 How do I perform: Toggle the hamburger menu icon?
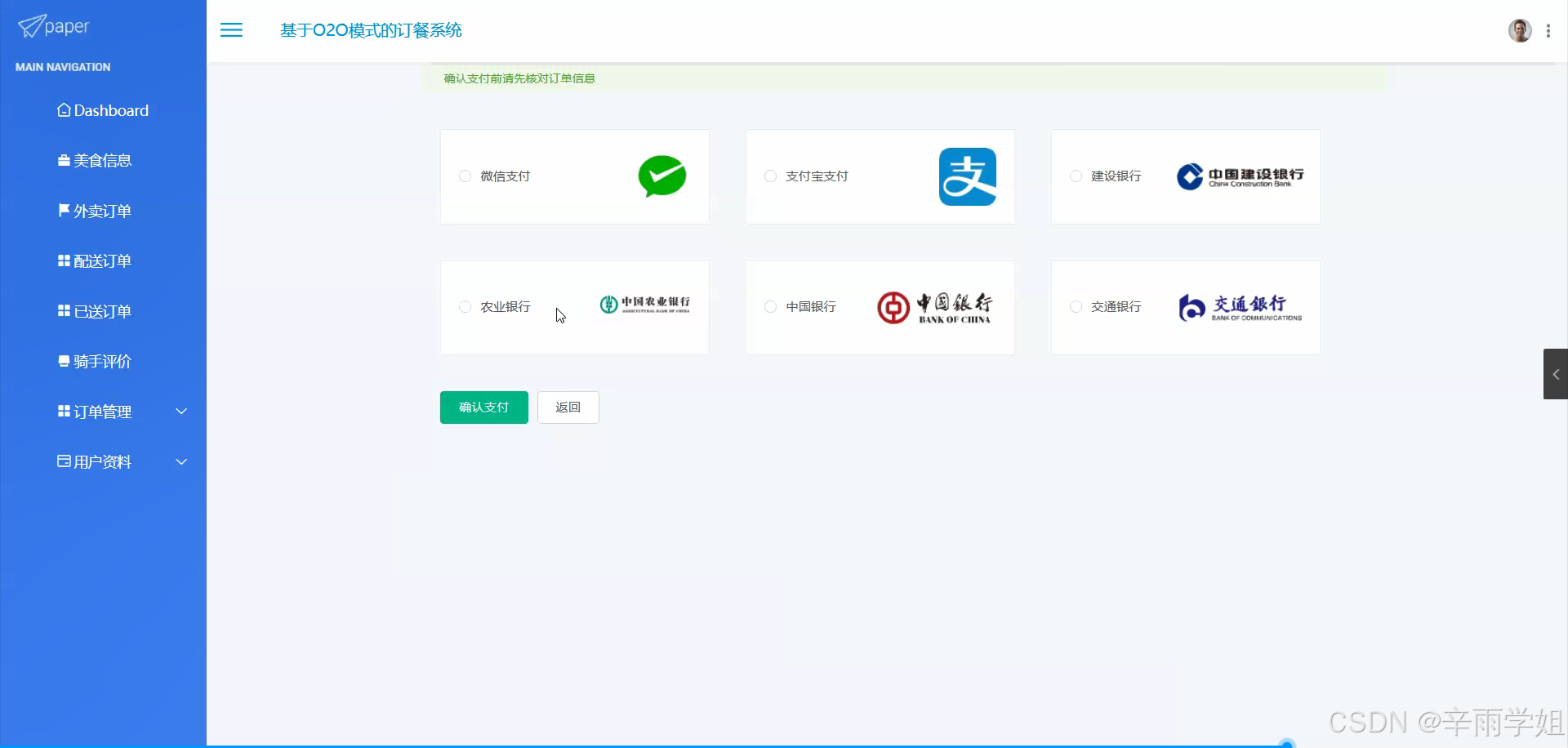click(x=231, y=30)
